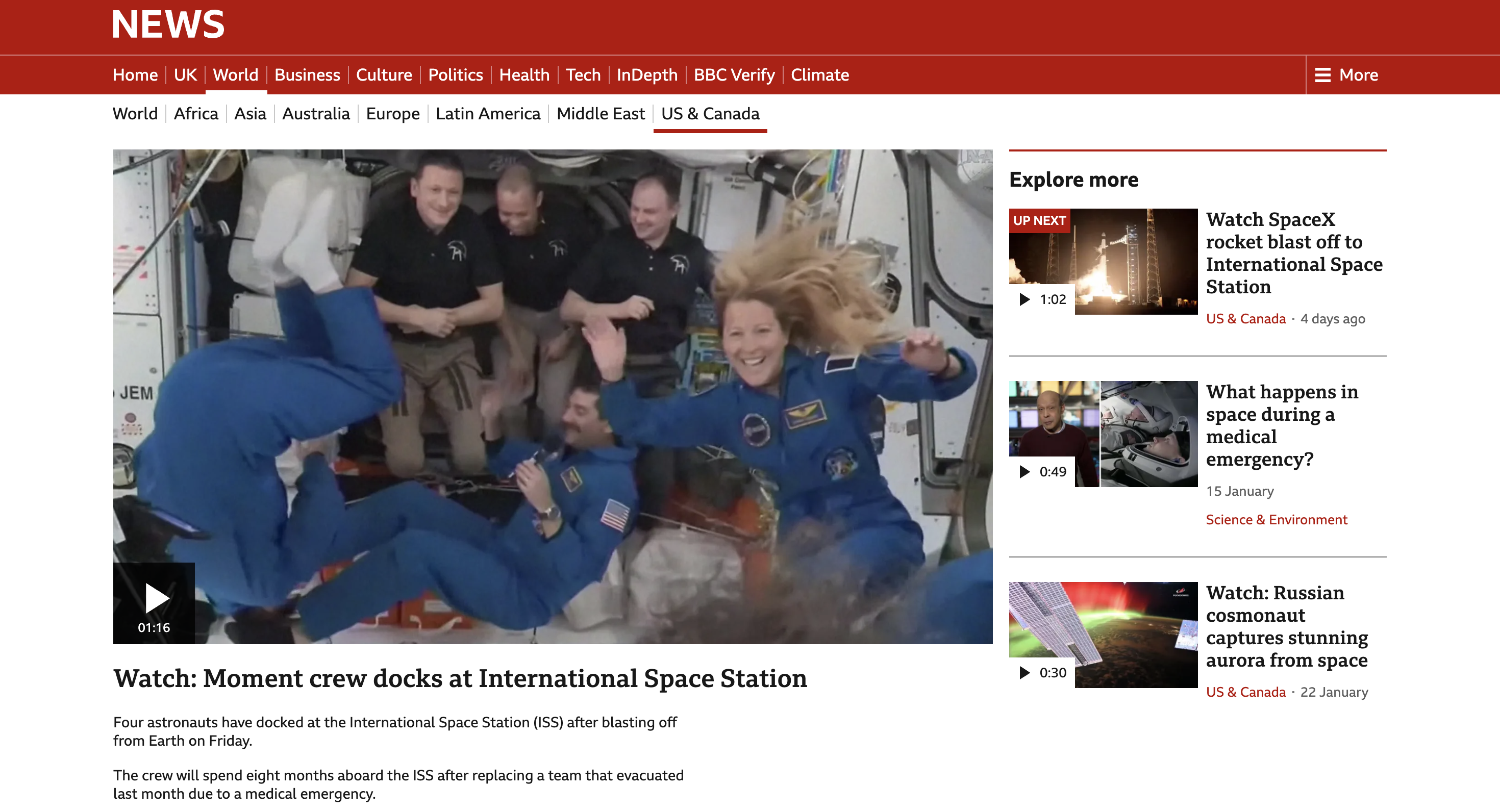Open the SpaceX rocket blast off article
Screen dimensions: 1500x812
coord(1294,253)
